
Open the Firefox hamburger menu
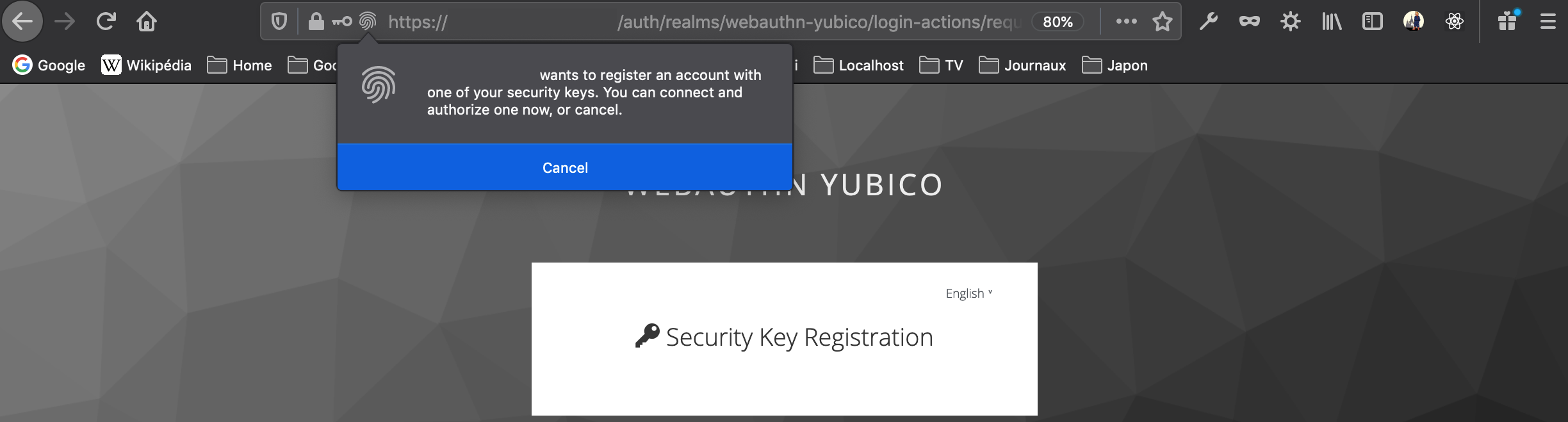[x=1549, y=21]
